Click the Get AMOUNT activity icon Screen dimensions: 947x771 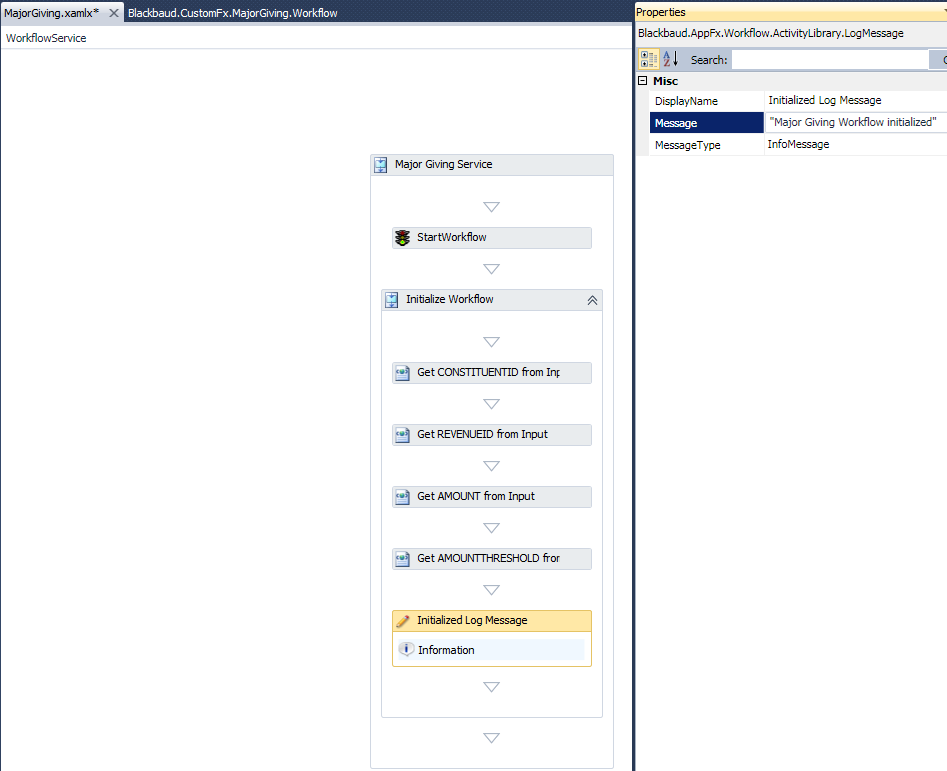coord(402,497)
